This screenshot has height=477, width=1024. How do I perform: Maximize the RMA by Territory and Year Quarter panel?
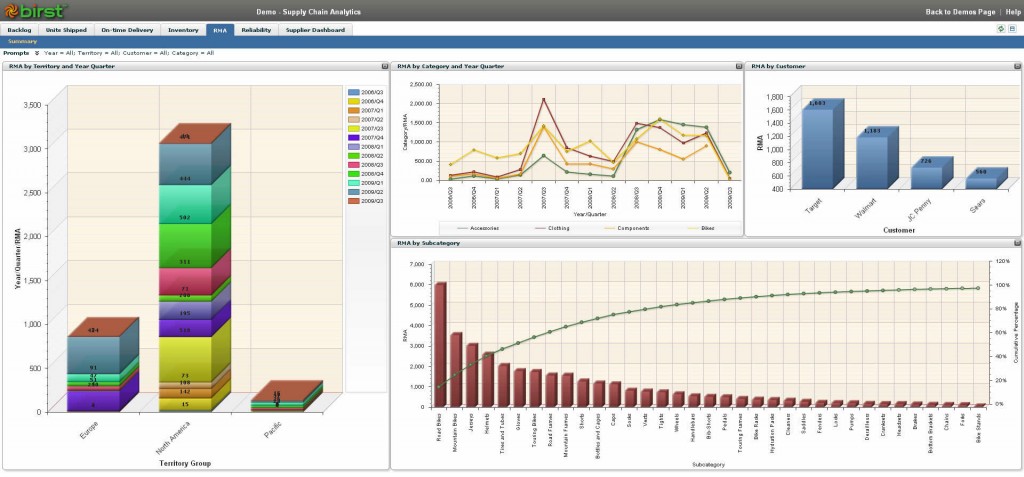click(x=384, y=66)
